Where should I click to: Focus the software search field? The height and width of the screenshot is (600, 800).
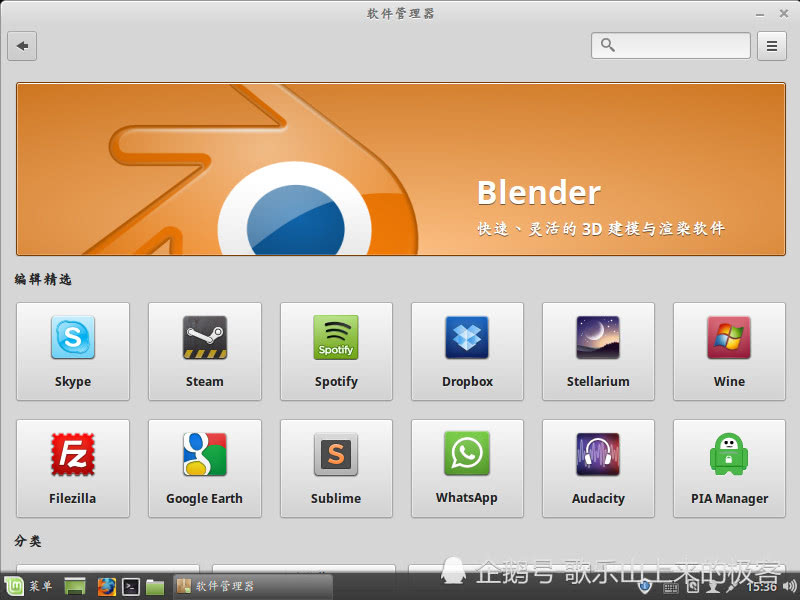(x=670, y=45)
